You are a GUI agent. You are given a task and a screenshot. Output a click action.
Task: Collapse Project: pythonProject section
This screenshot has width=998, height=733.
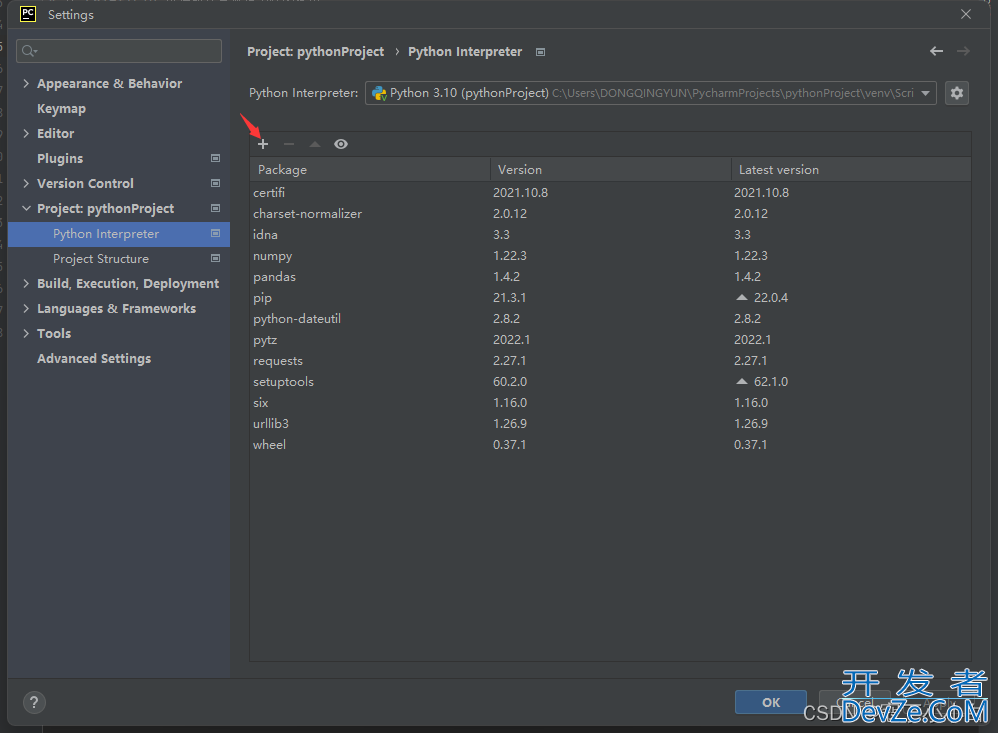(26, 208)
